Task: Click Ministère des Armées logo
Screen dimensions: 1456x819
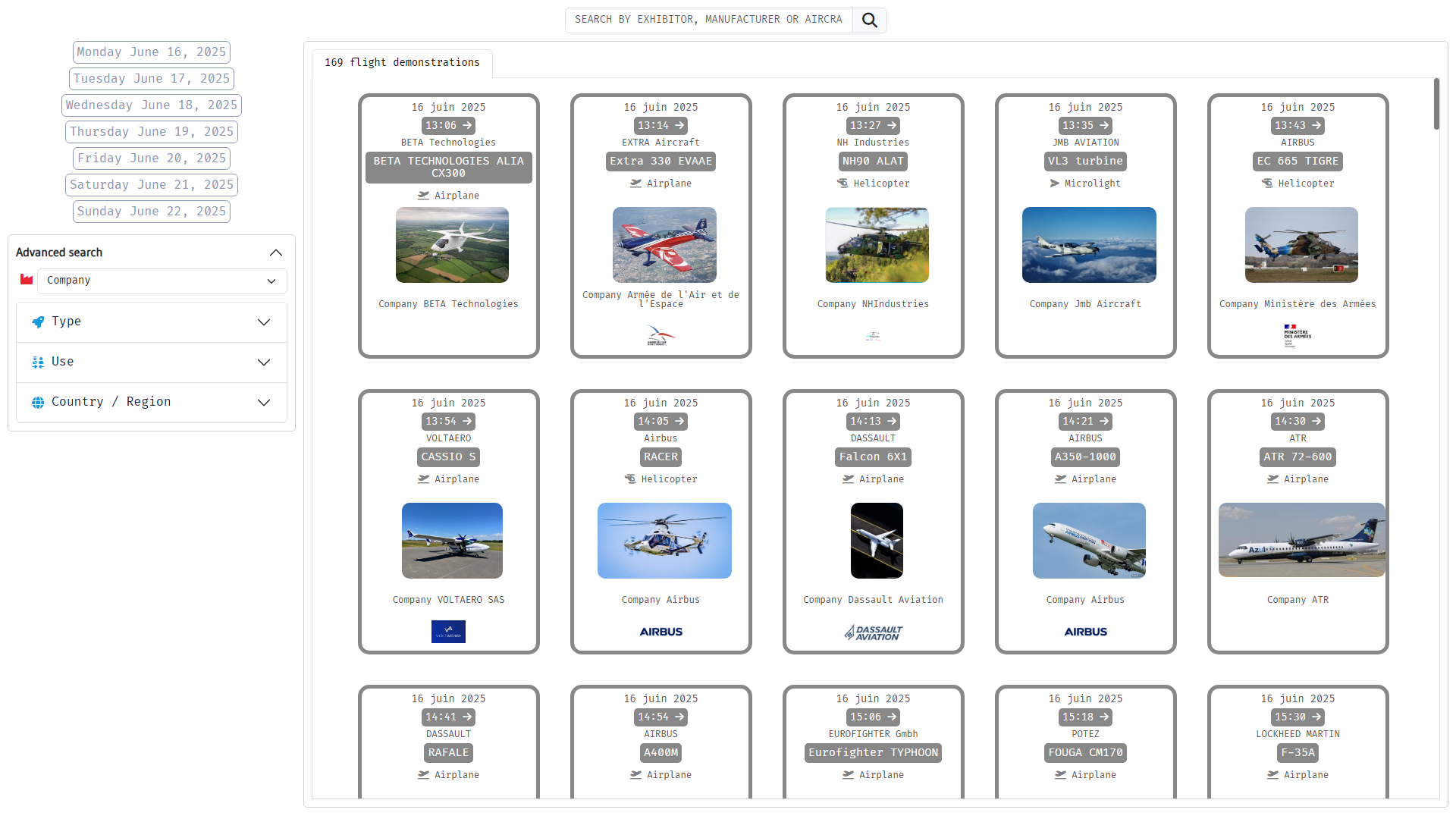Action: [1297, 336]
